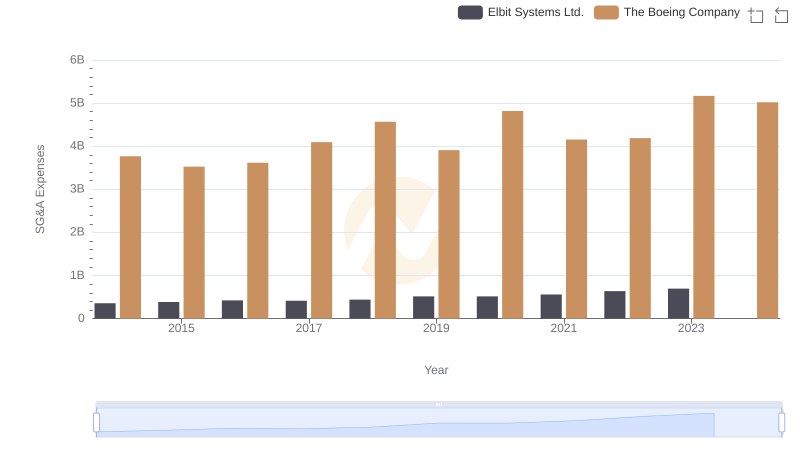This screenshot has height=461, width=800.
Task: Click Boeing bar for 2017
Action: click(x=321, y=230)
